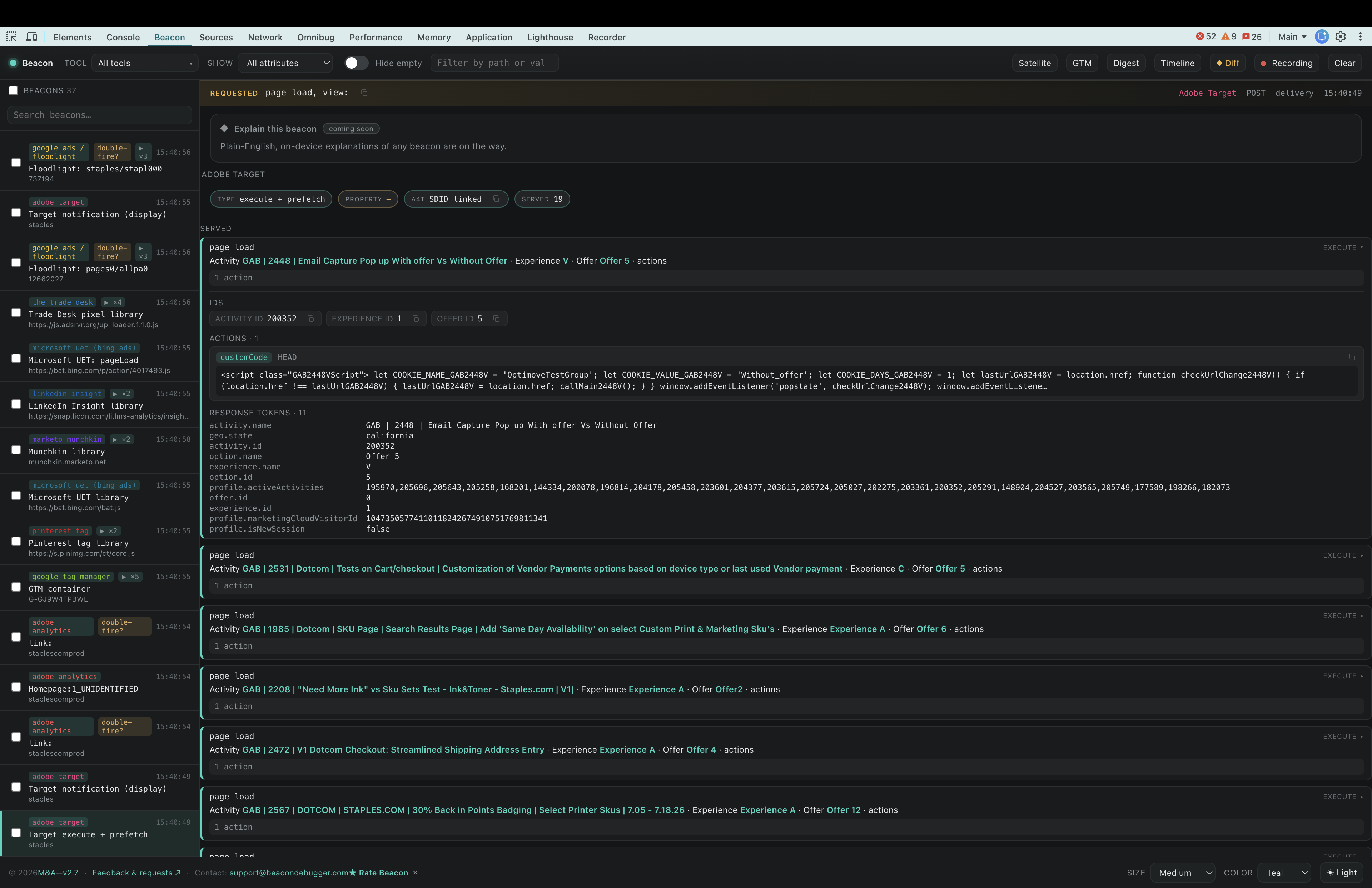Click the Gemini AI assistance icon
The width and height of the screenshot is (1372, 888).
pos(1322,37)
